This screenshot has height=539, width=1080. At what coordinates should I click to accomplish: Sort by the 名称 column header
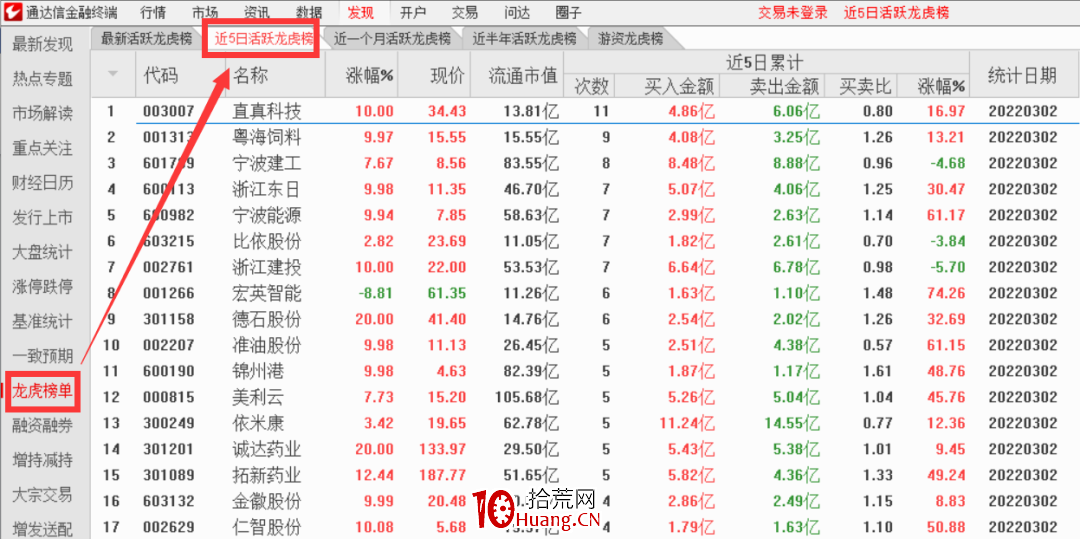click(x=251, y=74)
